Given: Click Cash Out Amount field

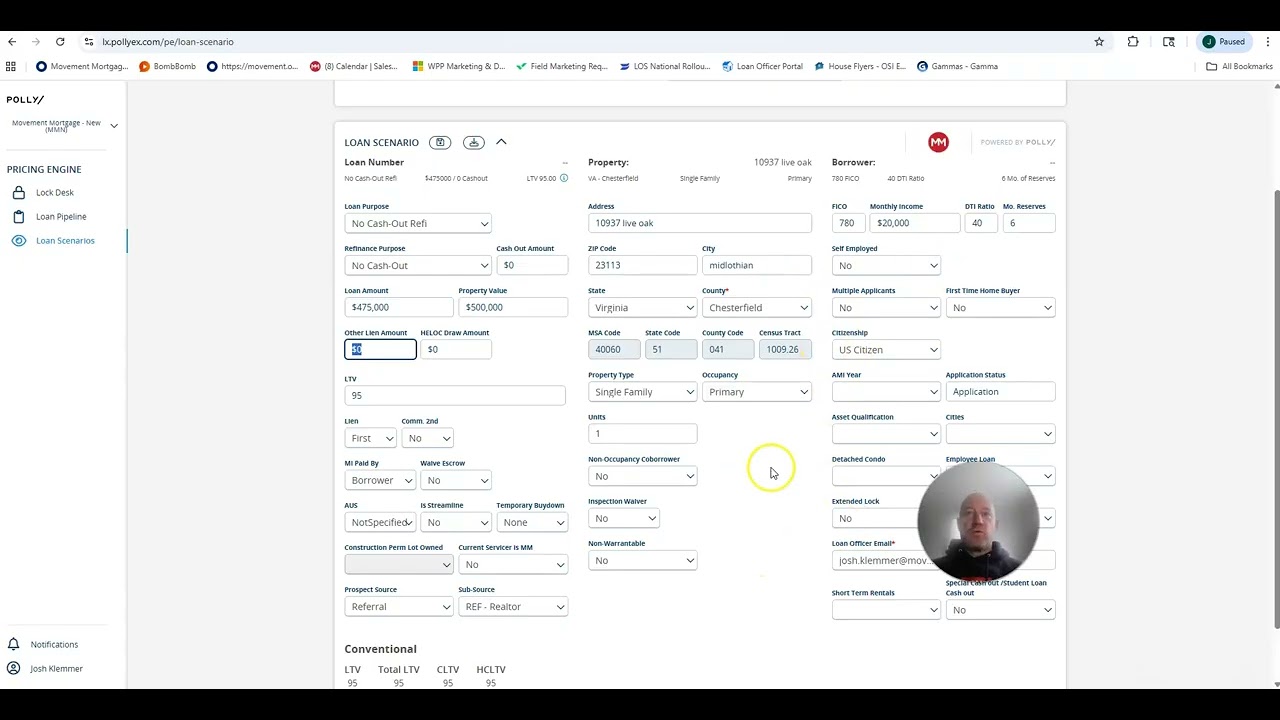Looking at the screenshot, I should [x=532, y=265].
